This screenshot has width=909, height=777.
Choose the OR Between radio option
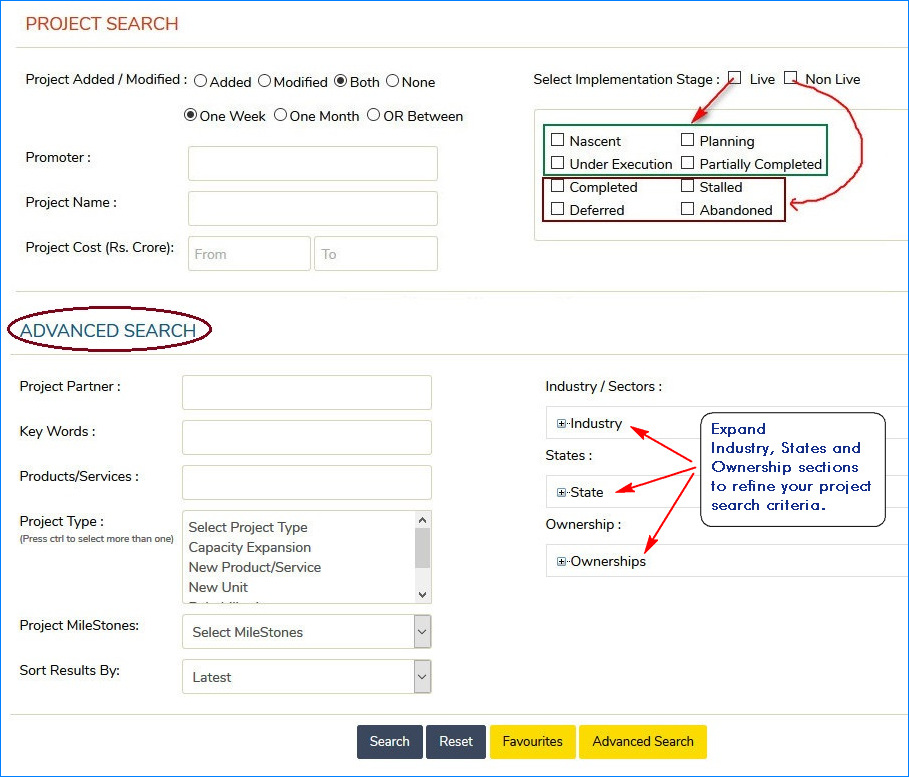point(374,116)
